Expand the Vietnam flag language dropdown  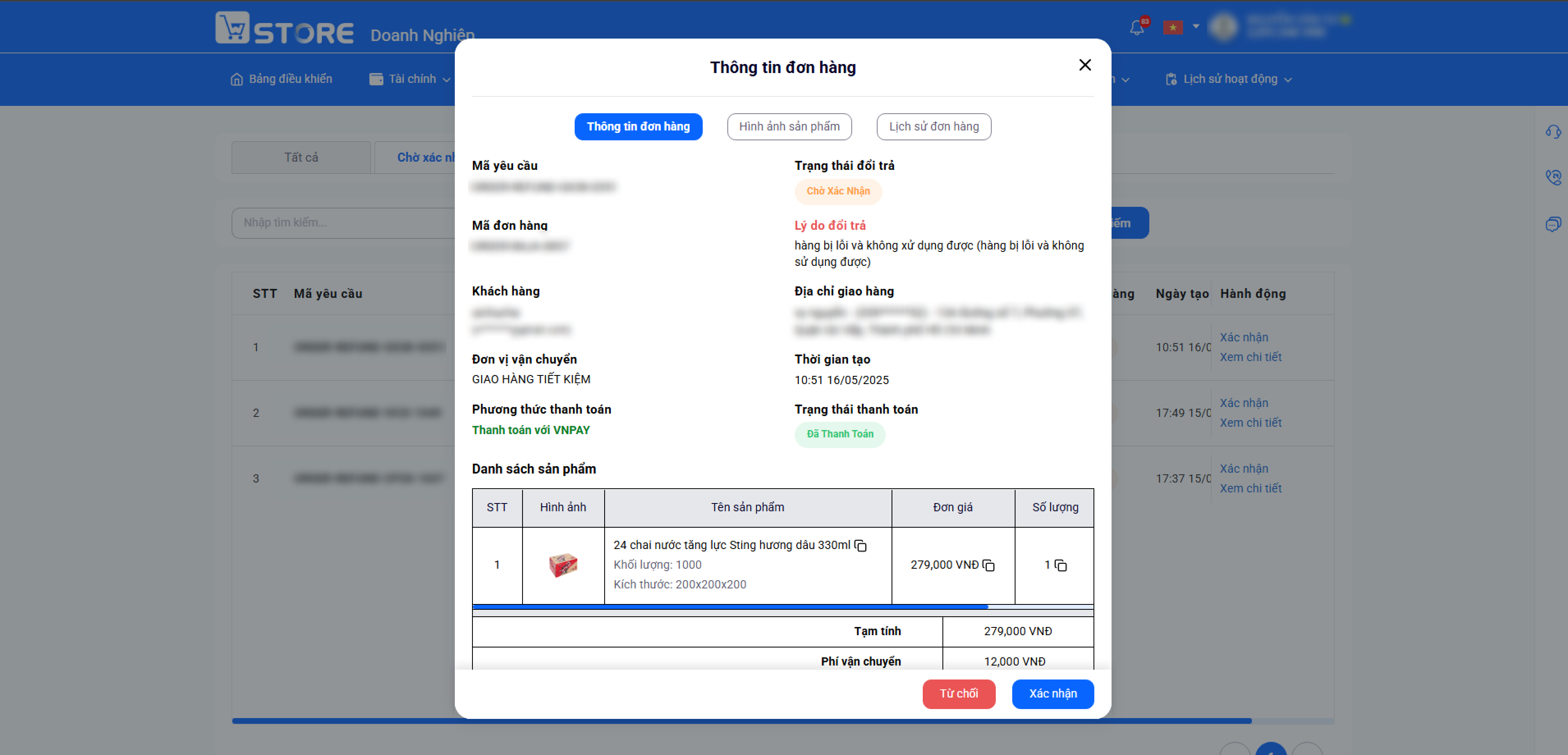1181,27
